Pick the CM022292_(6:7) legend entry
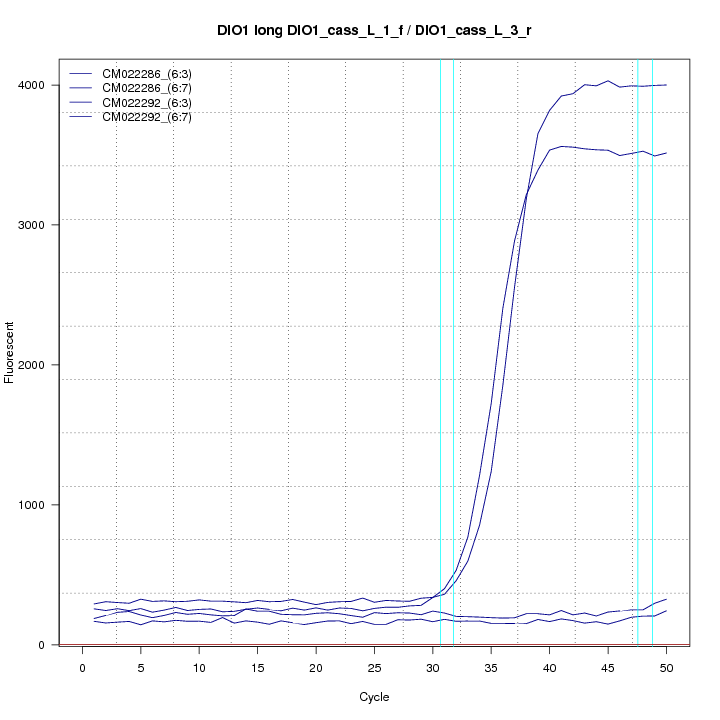The width and height of the screenshot is (720, 720). tap(147, 117)
